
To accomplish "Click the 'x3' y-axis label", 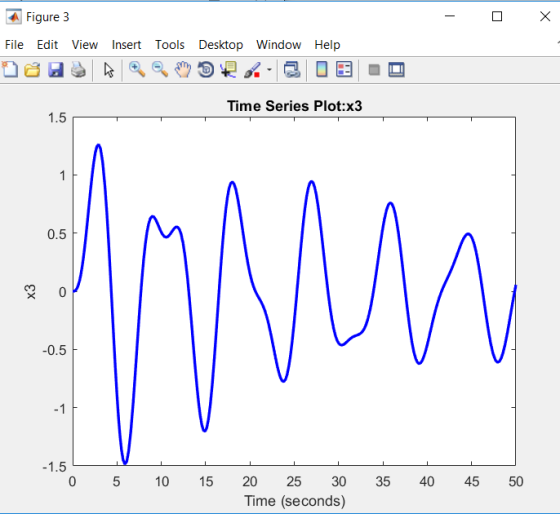I will (31, 291).
